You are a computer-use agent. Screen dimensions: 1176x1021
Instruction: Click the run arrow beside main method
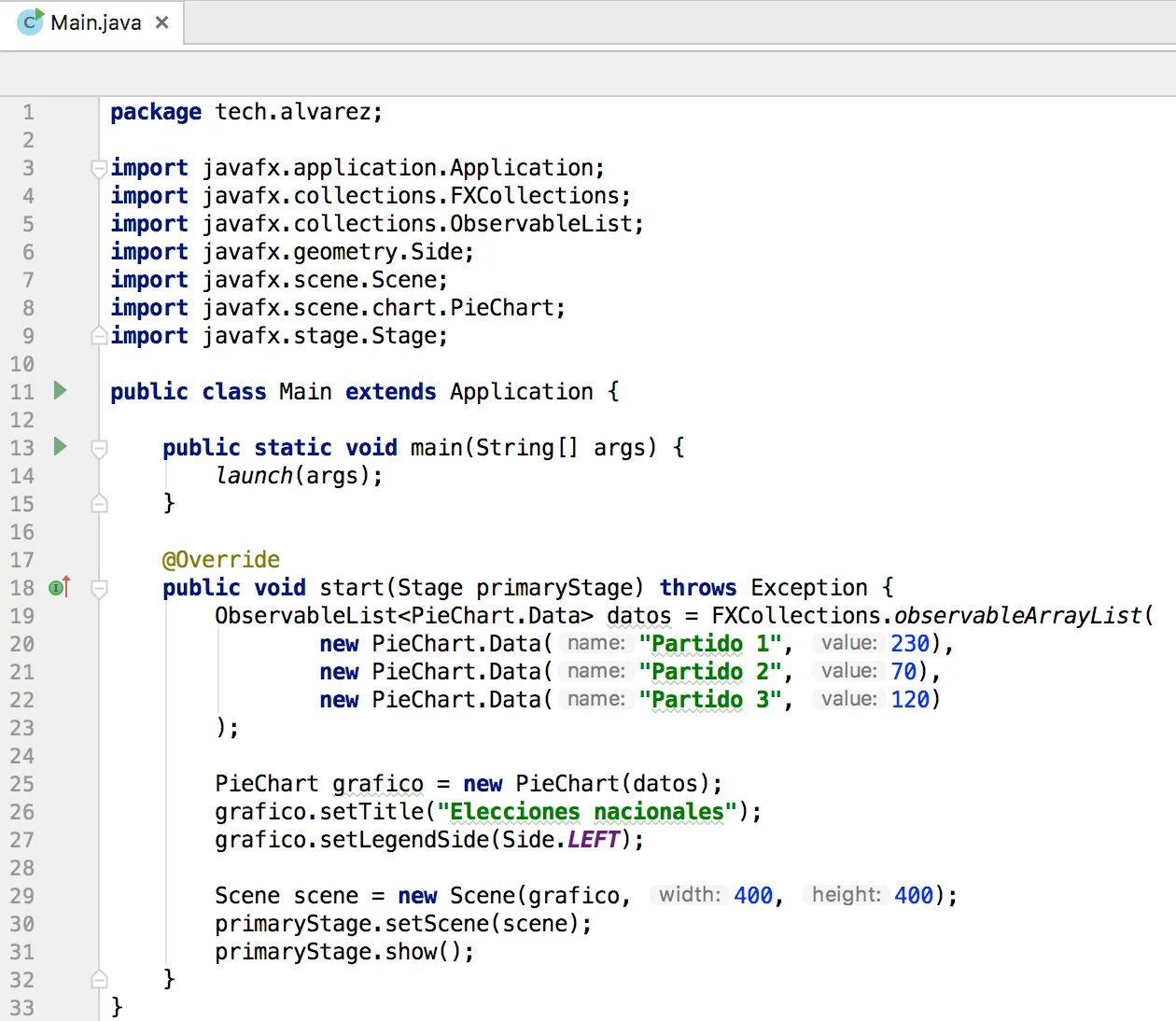click(61, 446)
